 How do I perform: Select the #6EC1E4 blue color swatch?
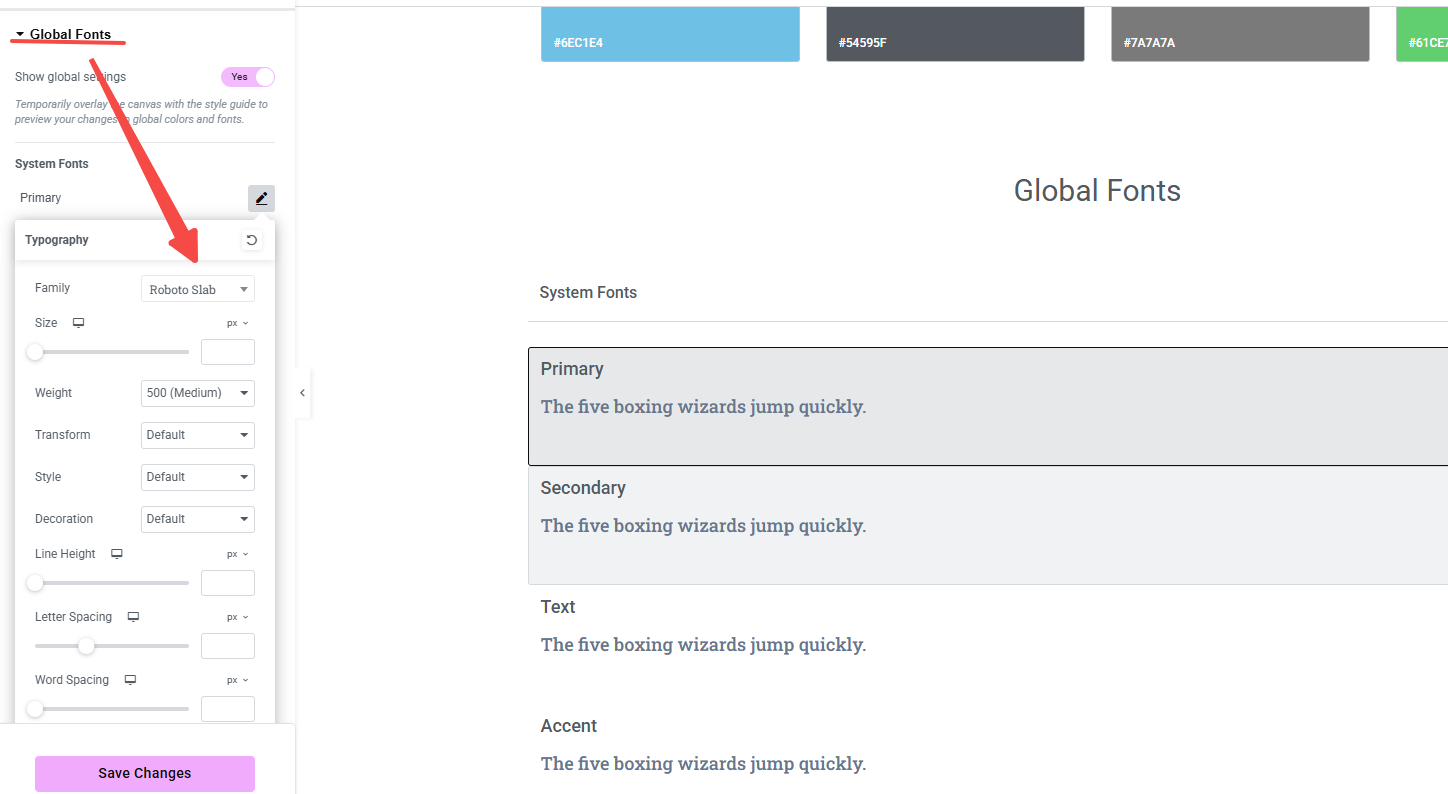pos(670,33)
